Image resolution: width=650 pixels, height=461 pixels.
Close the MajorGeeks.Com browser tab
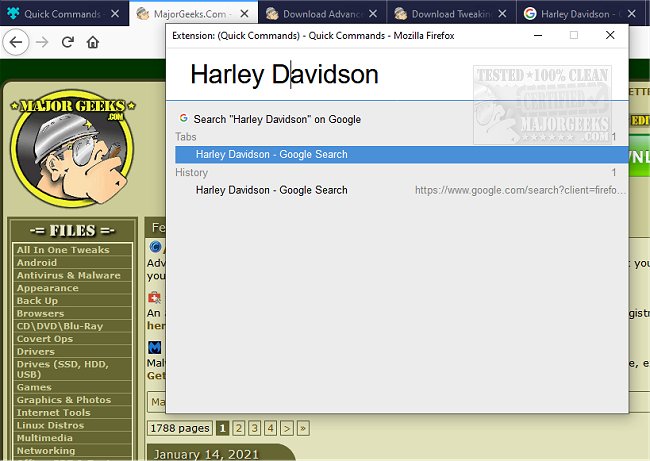point(245,14)
